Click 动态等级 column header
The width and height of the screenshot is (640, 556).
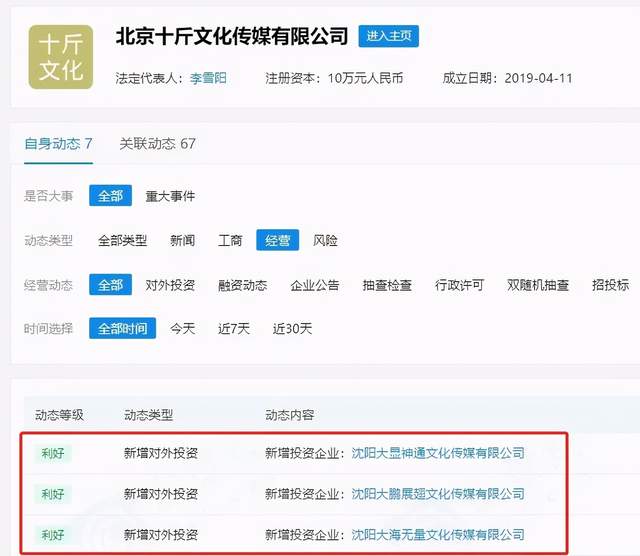point(59,415)
